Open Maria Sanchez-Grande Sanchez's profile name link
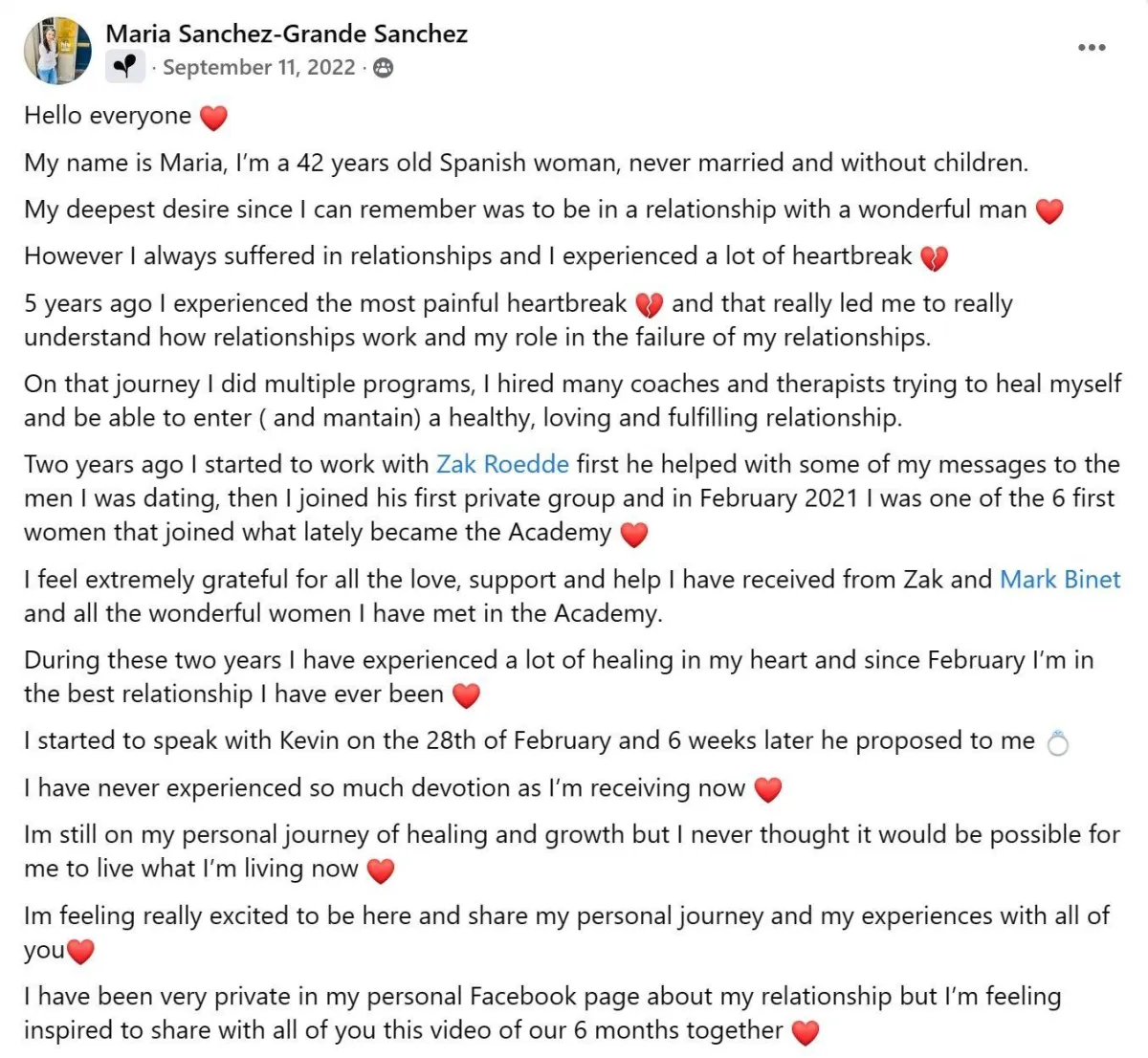1148x1058 pixels. click(286, 33)
